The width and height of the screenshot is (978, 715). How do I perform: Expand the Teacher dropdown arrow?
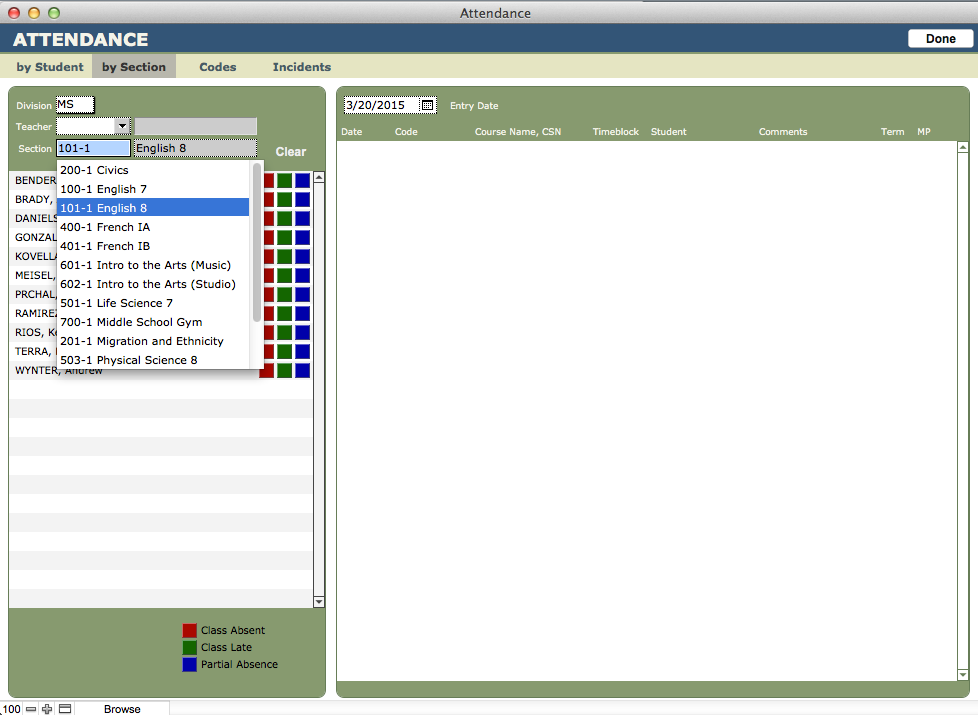[x=122, y=127]
